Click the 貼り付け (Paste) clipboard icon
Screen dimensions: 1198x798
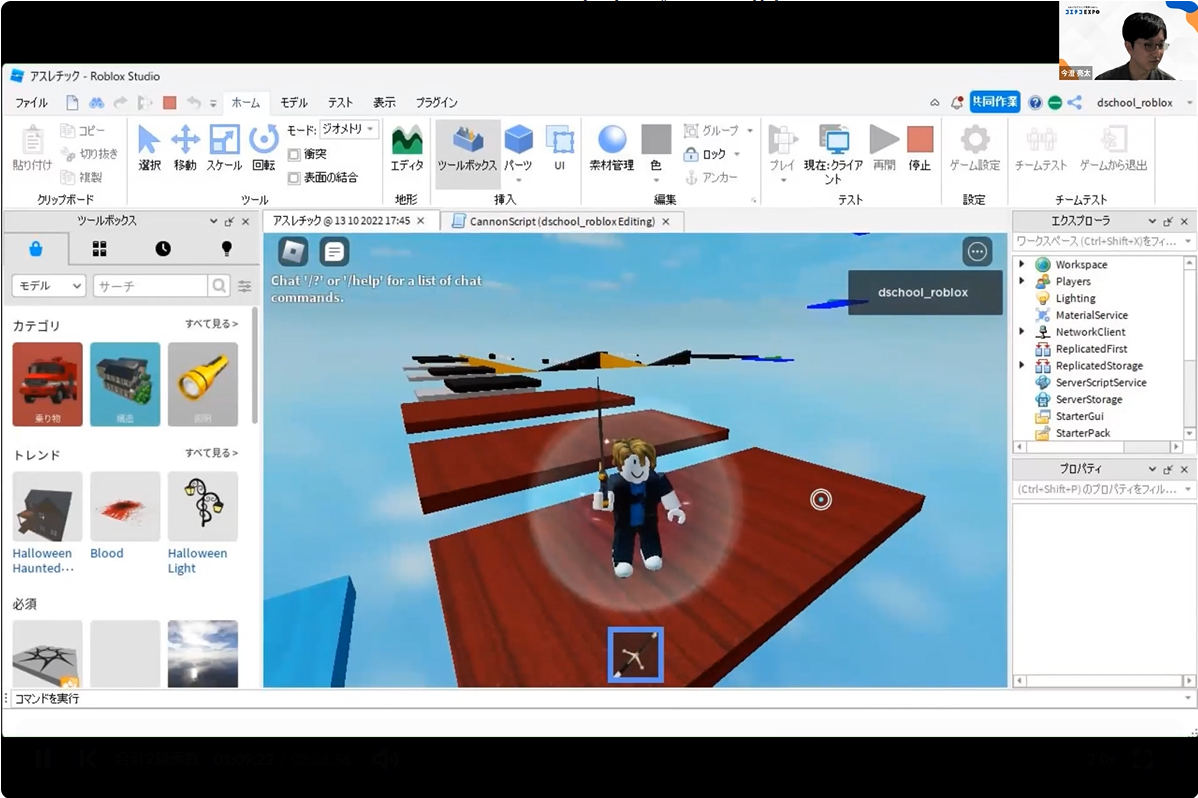[x=32, y=141]
